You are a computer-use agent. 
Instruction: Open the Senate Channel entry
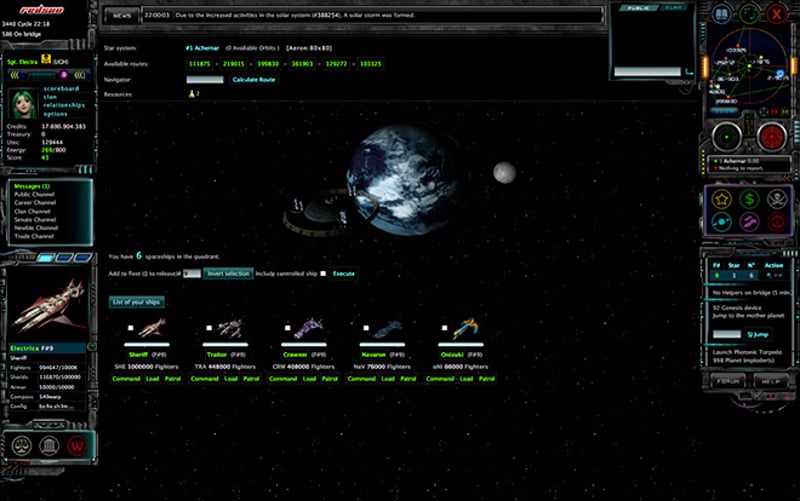pyautogui.click(x=35, y=219)
